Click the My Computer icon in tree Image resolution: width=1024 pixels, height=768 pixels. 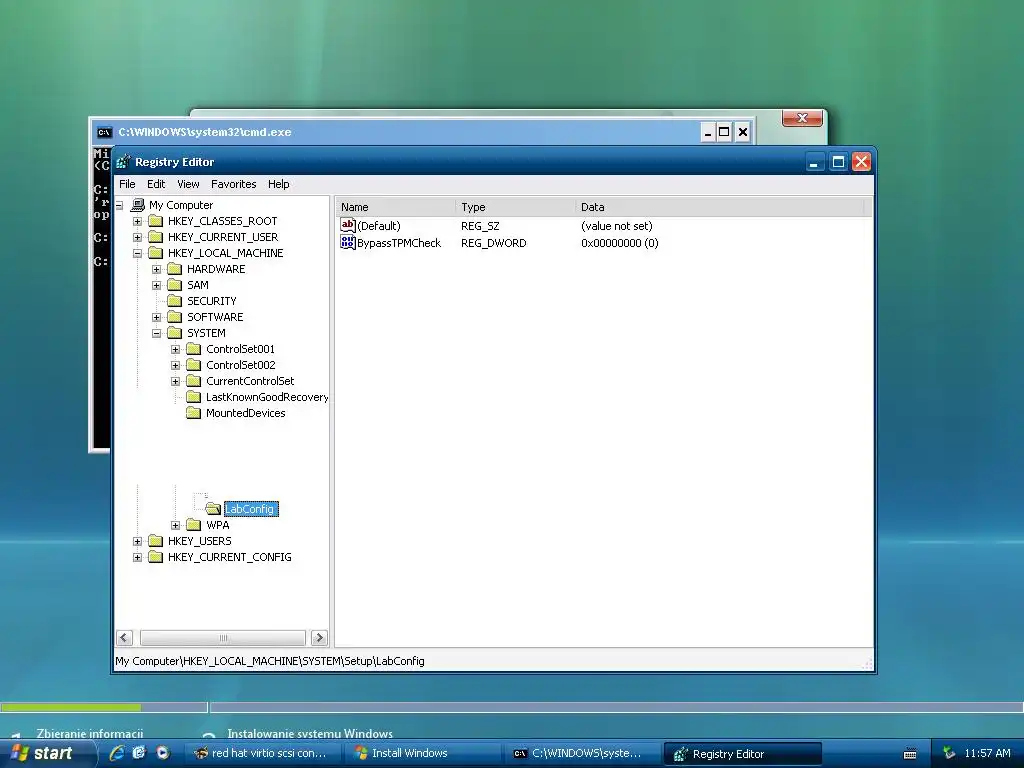tap(138, 205)
